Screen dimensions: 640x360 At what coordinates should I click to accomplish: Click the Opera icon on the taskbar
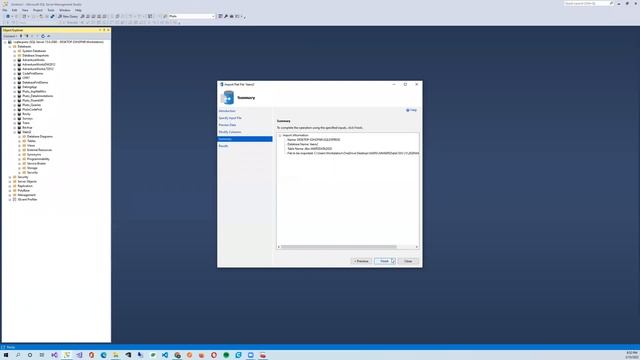pyautogui.click(x=214, y=355)
